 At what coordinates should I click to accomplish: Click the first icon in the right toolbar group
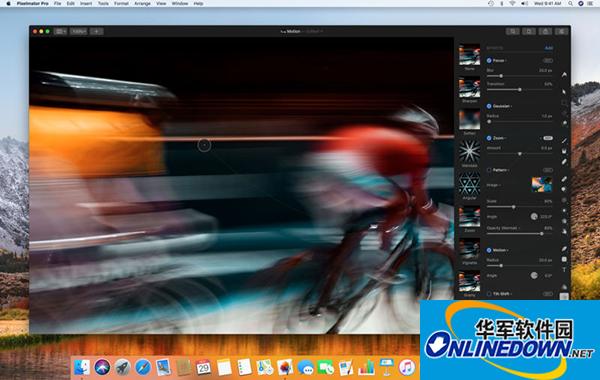513,31
